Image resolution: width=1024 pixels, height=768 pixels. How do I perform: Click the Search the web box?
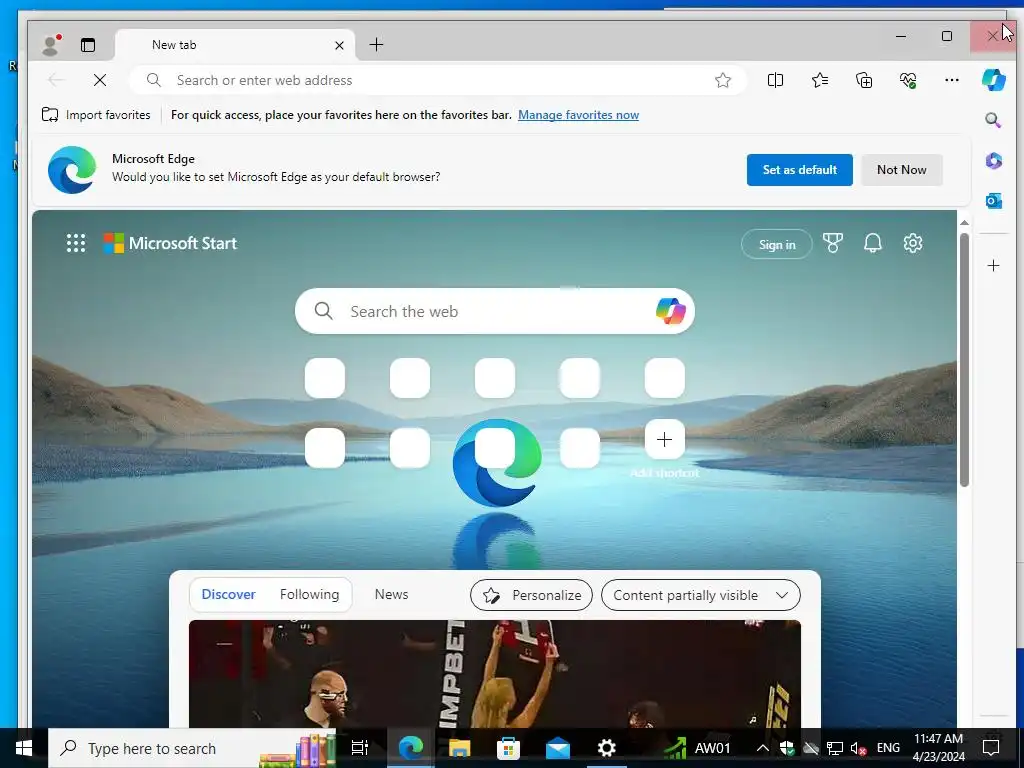tap(494, 312)
